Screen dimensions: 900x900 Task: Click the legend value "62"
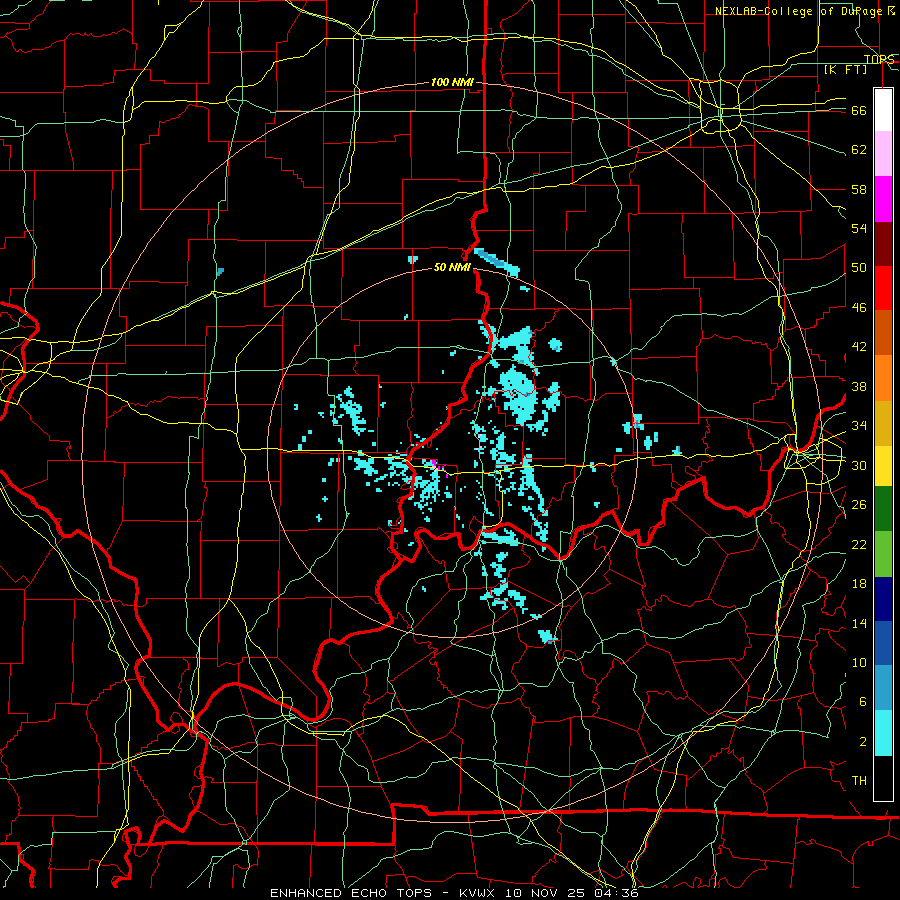tap(859, 150)
